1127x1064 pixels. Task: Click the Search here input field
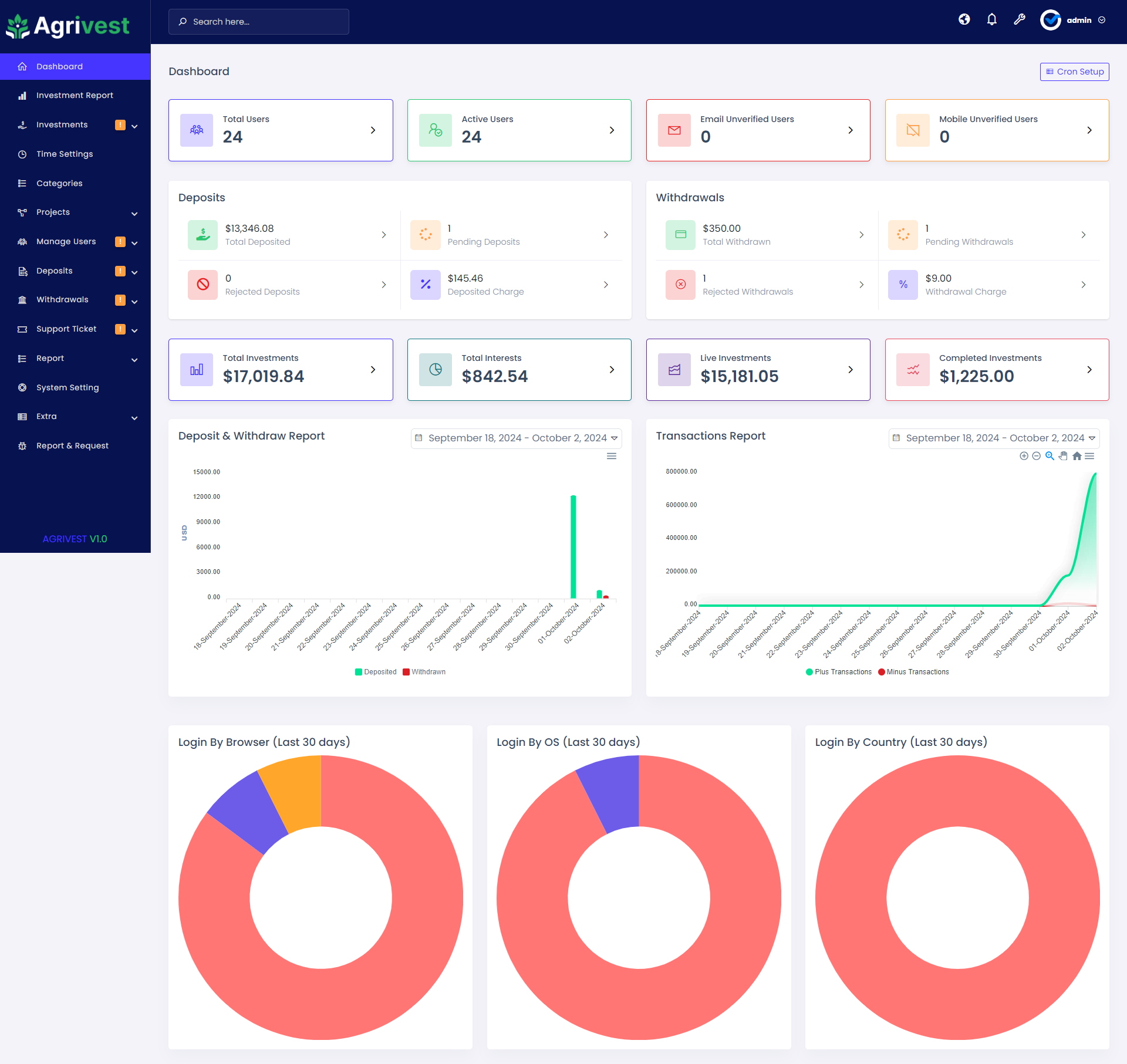pos(258,21)
